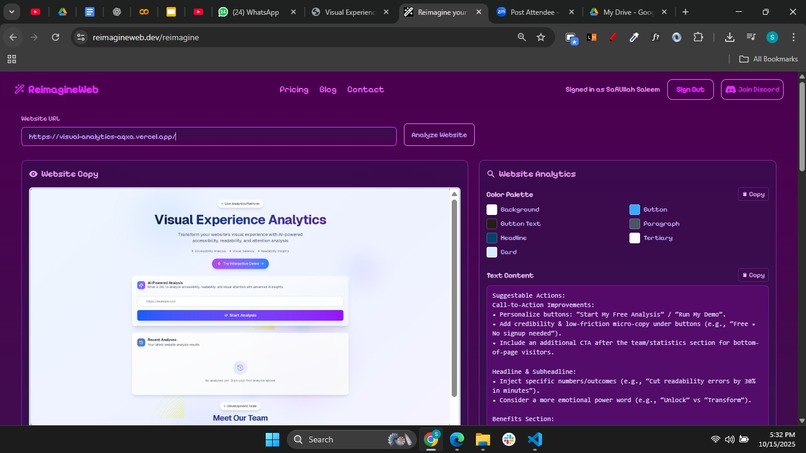This screenshot has width=806, height=453.
Task: Open the Windows Start menu
Action: tap(272, 440)
